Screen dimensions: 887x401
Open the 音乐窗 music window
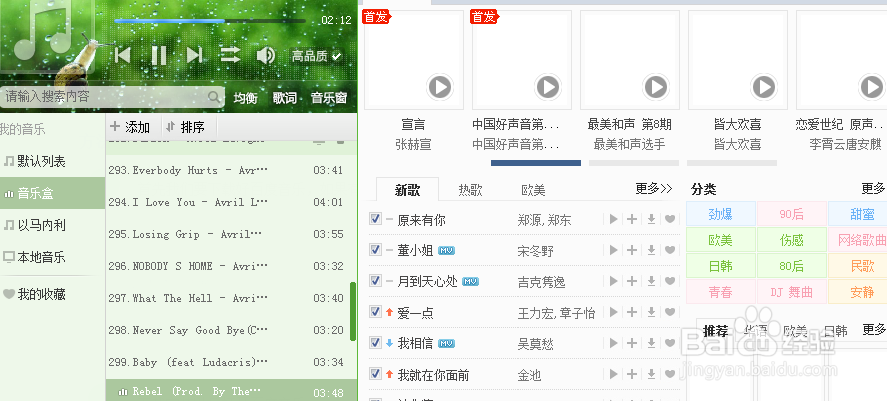pyautogui.click(x=329, y=98)
